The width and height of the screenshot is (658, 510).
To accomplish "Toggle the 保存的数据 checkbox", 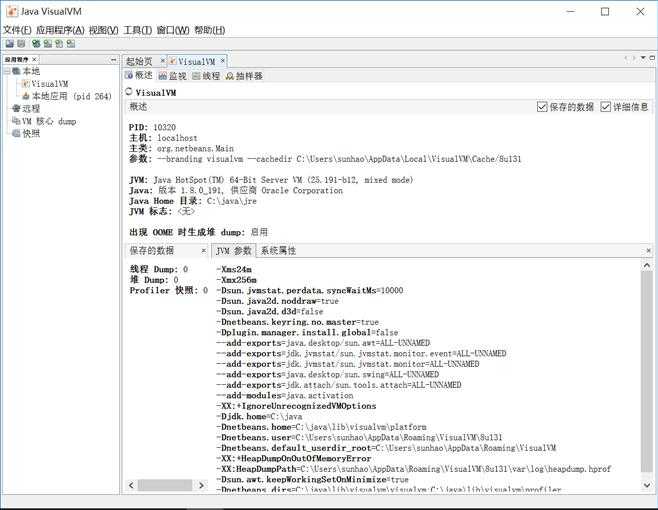I will [x=542, y=107].
